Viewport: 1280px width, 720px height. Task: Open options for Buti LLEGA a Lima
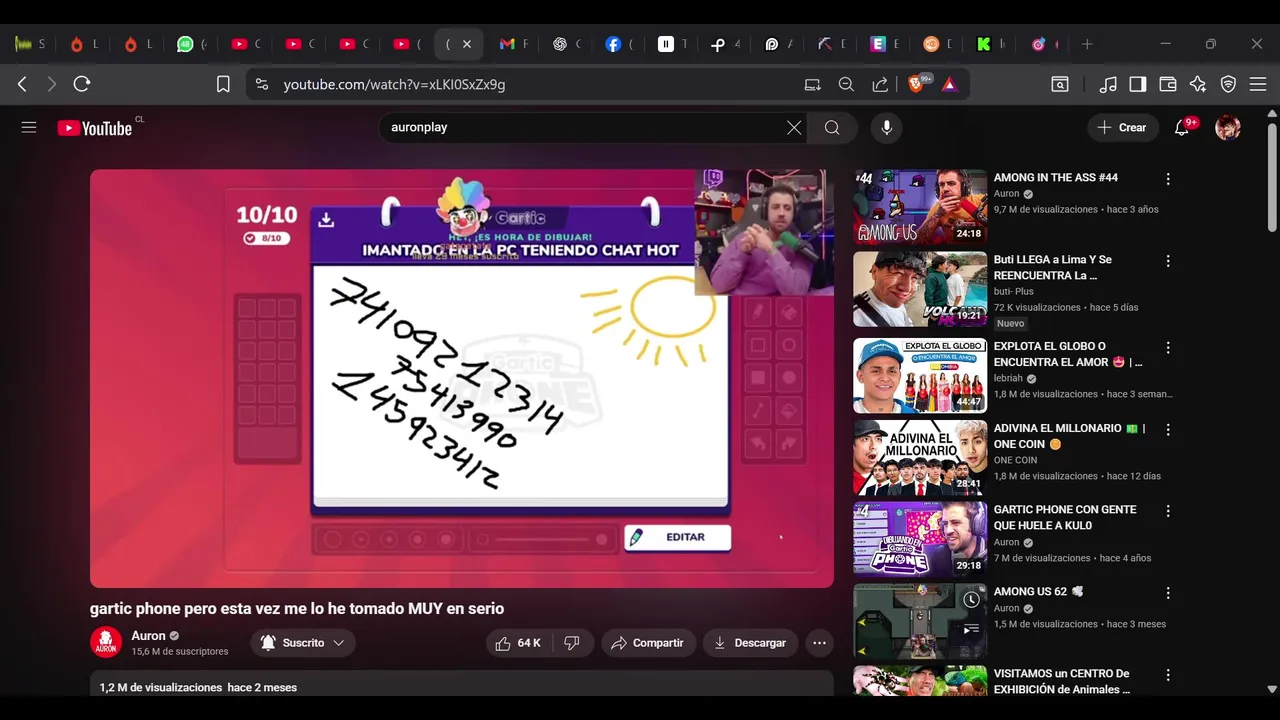coord(1168,261)
